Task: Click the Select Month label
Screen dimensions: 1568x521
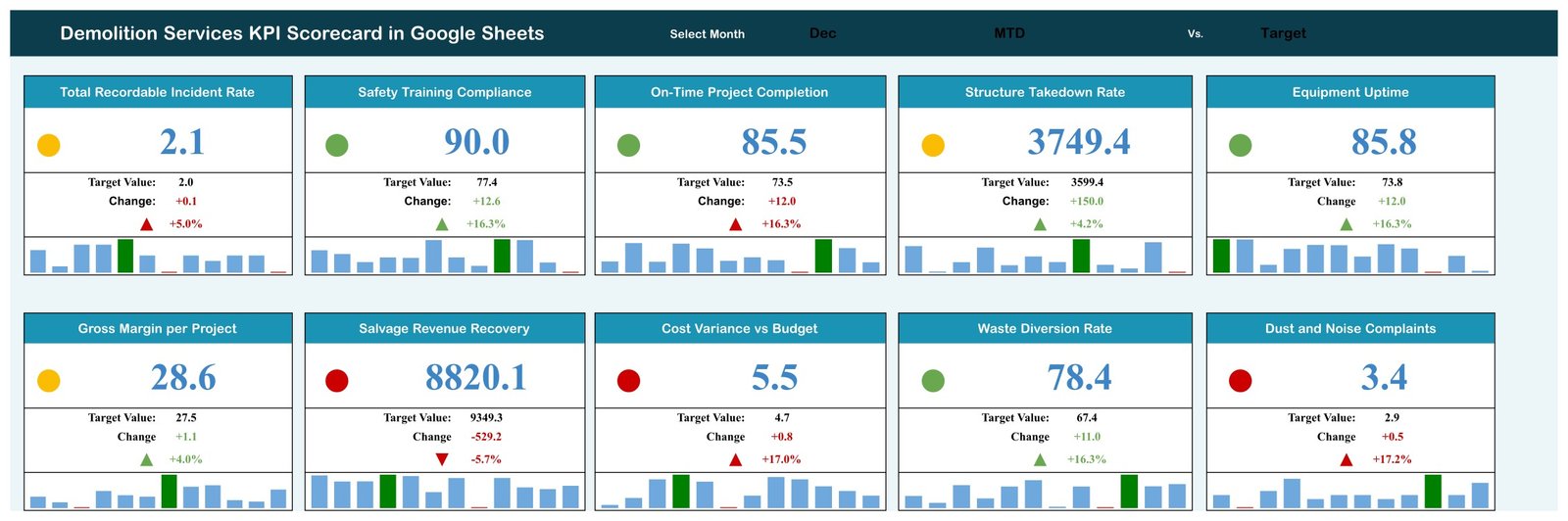Action: pos(707,34)
